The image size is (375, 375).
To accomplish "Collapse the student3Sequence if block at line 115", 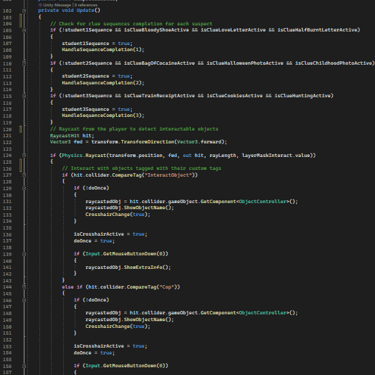I will pyautogui.click(x=24, y=96).
